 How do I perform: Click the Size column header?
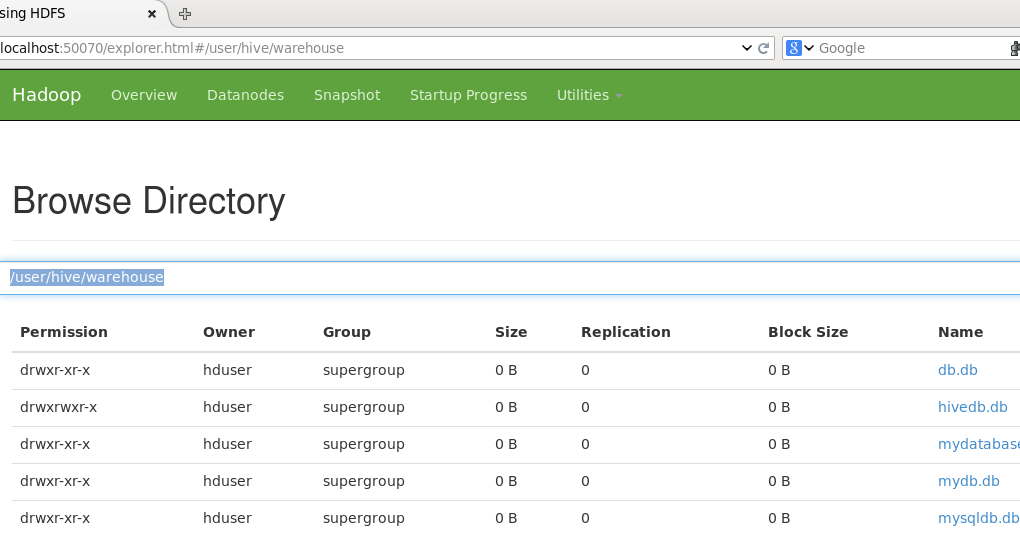click(511, 332)
